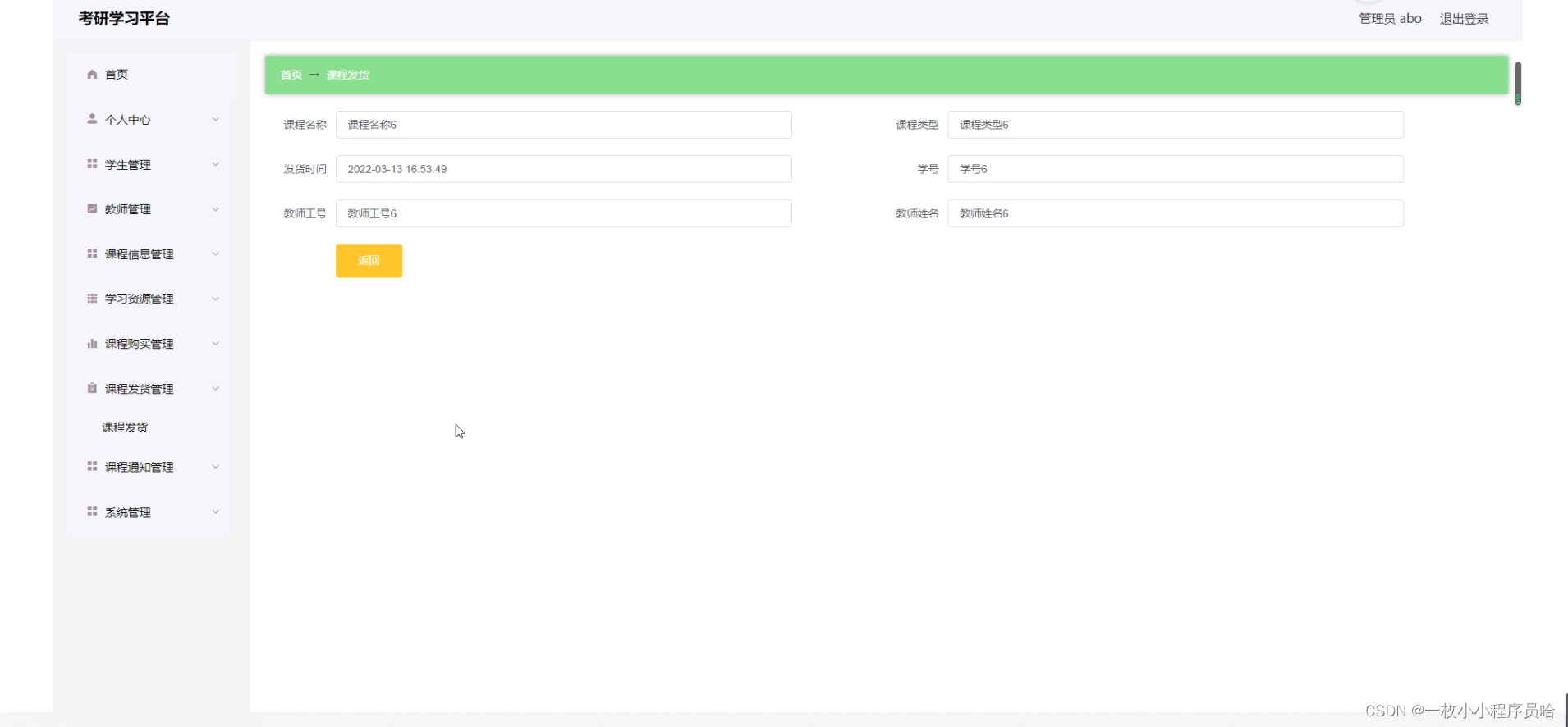Click the 课程名称 field label
1568x727 pixels.
pyautogui.click(x=305, y=125)
